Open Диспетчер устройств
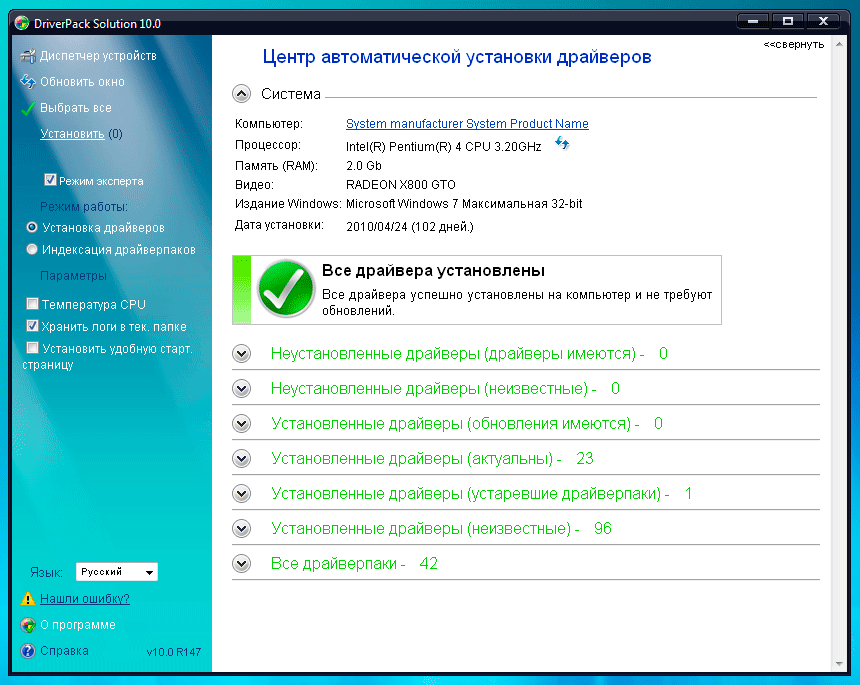 point(98,56)
